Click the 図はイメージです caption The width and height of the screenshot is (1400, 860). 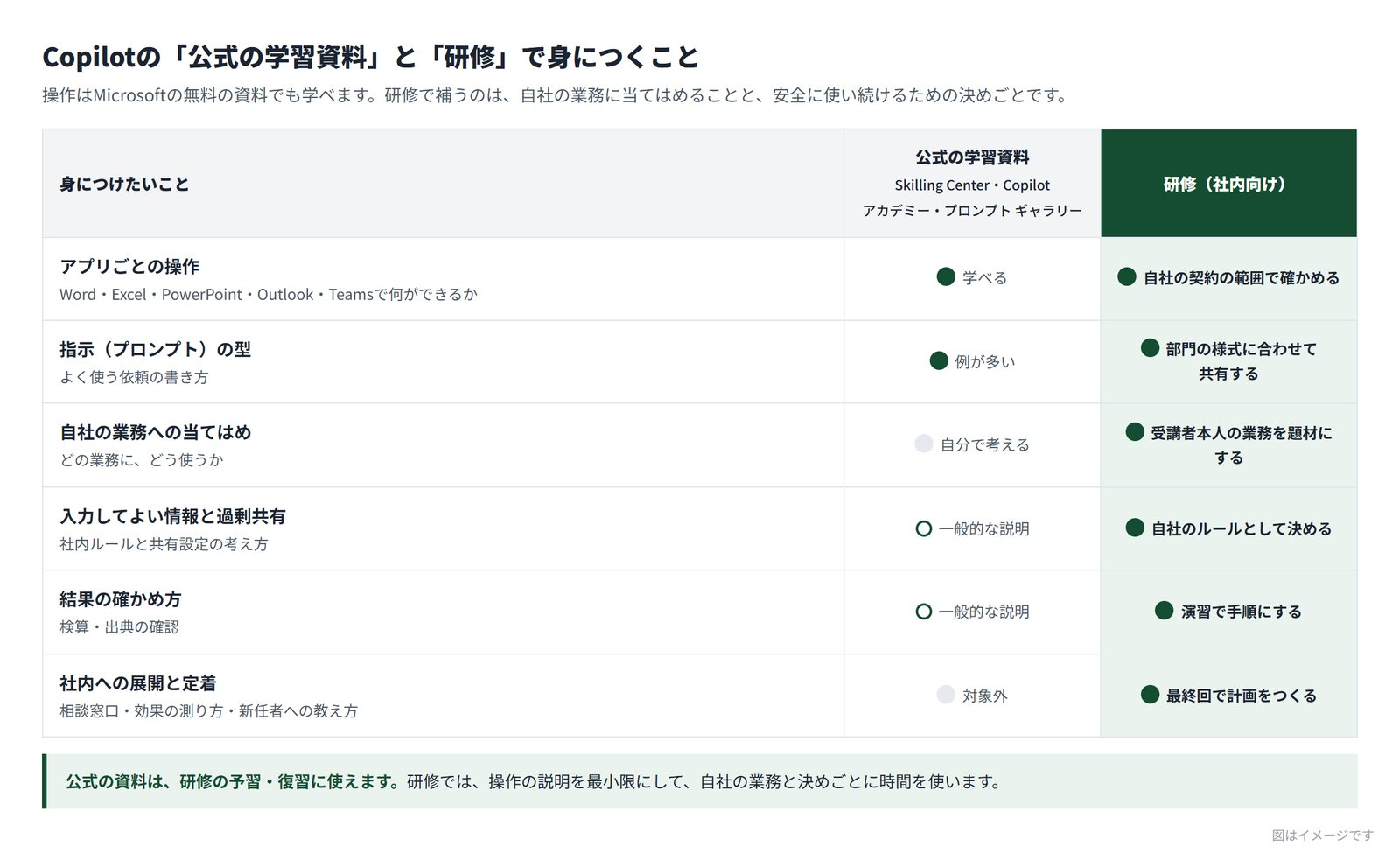pos(1322,836)
